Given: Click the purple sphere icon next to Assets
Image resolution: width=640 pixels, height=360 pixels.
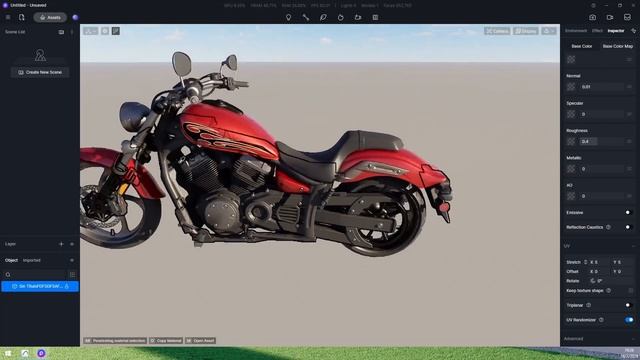Looking at the screenshot, I should (75, 18).
